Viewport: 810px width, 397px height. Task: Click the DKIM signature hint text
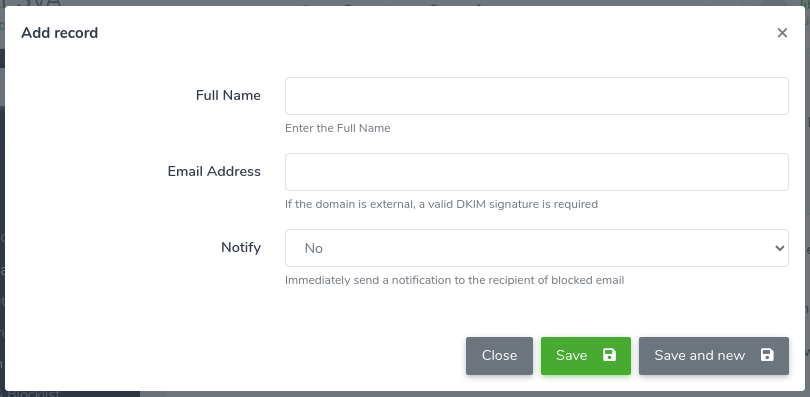click(441, 204)
